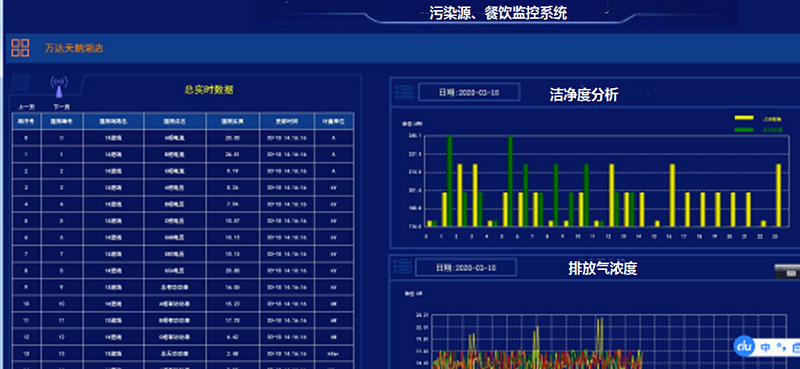Select the table row with sequence number 3
The image size is (800, 369).
[x=183, y=188]
